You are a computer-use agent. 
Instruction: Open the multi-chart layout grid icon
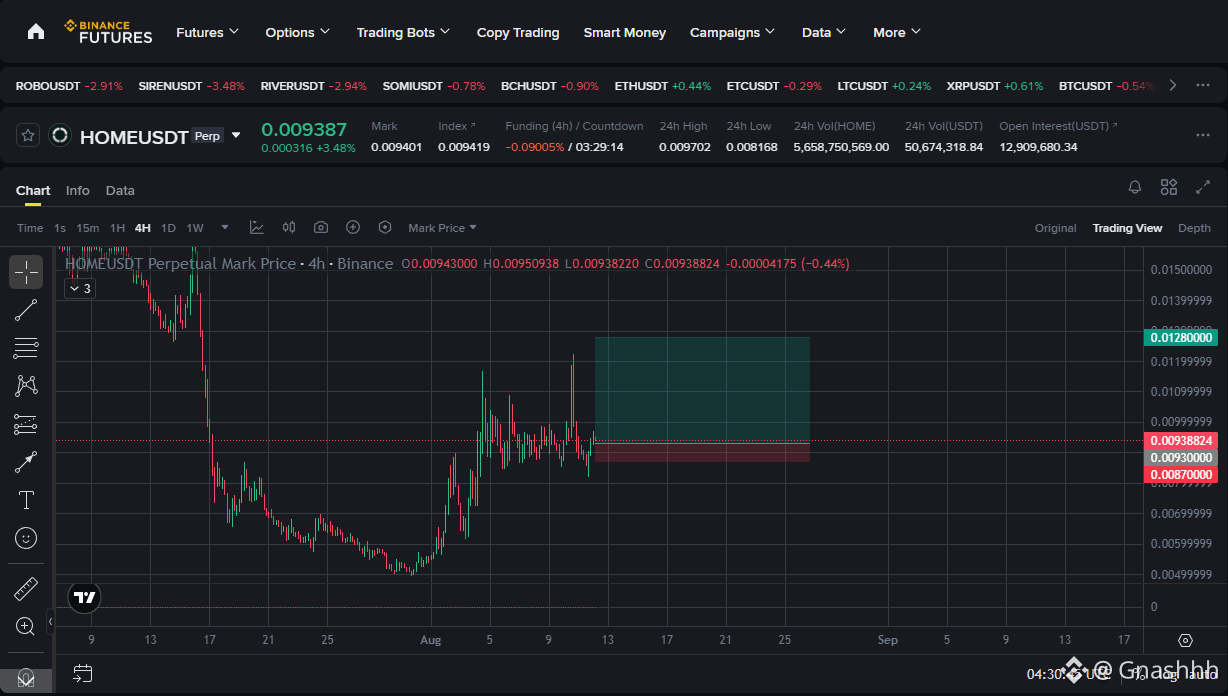point(1169,187)
